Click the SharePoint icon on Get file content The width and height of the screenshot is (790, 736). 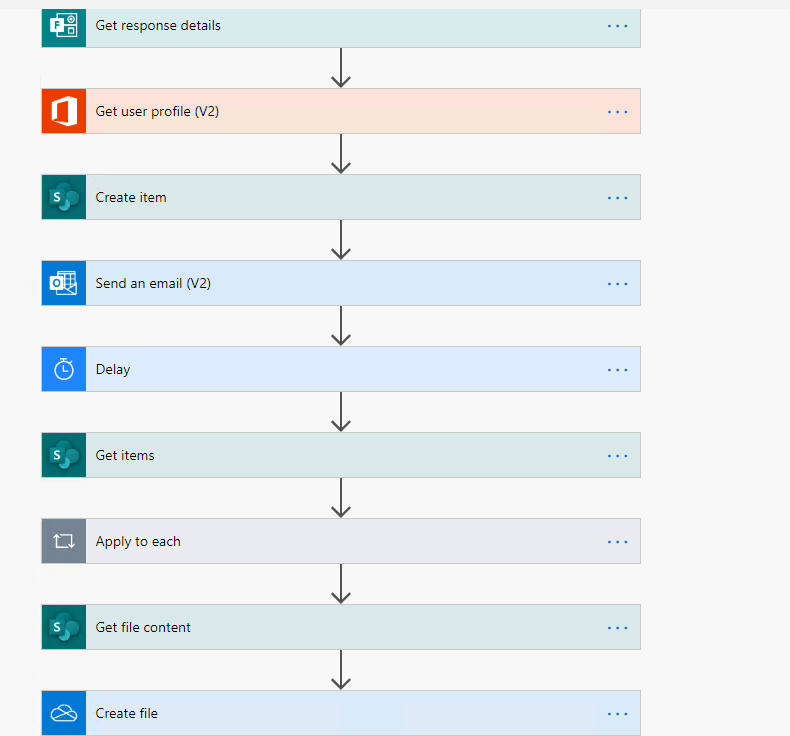click(63, 627)
